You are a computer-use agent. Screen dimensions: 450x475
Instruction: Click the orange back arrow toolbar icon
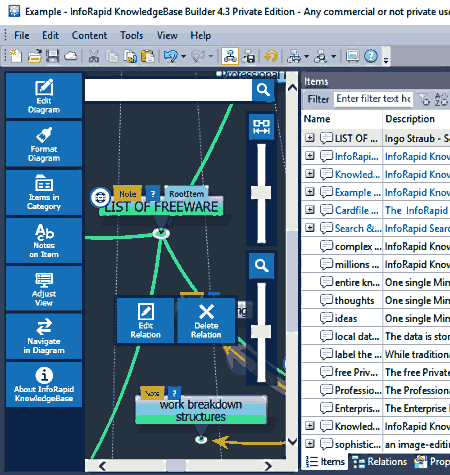(x=271, y=56)
